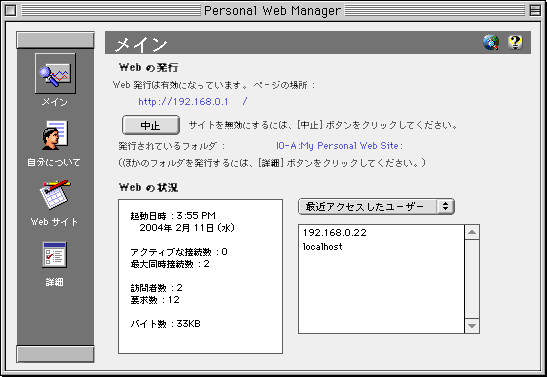
Task: Open the http://192.168.0.1 link
Action: [193, 101]
